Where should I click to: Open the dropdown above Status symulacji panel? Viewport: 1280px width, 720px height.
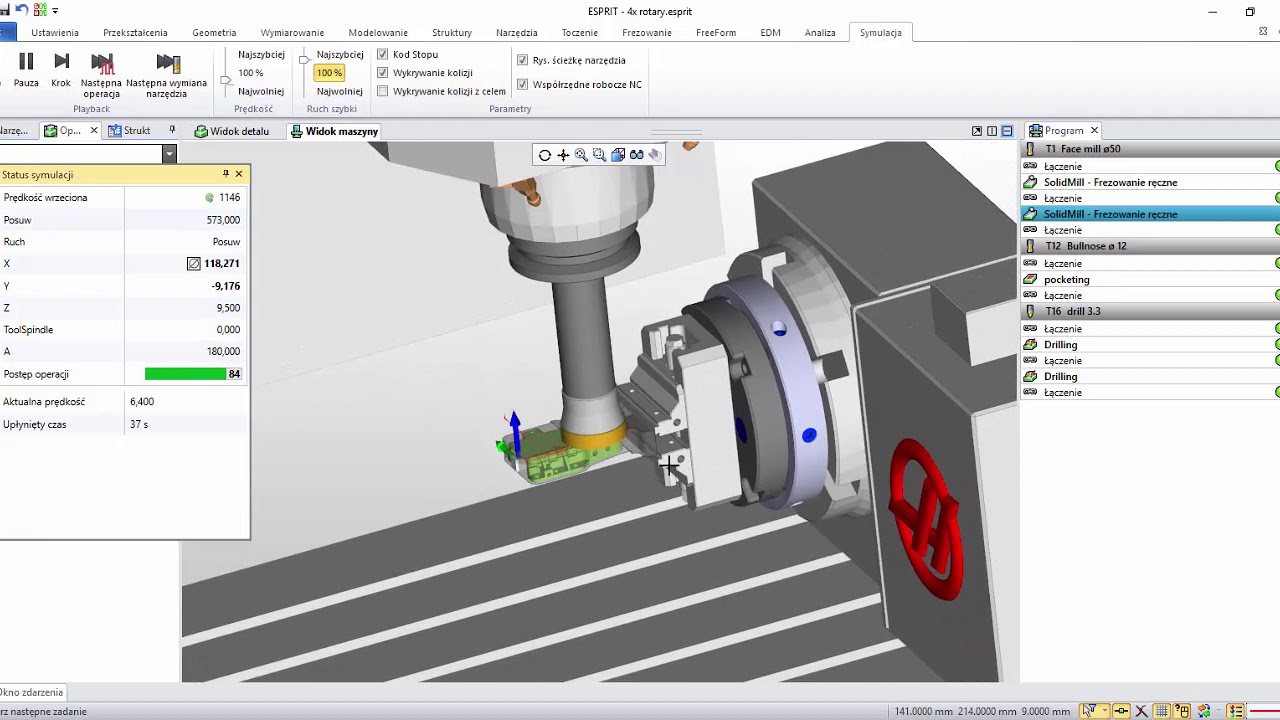[x=170, y=154]
